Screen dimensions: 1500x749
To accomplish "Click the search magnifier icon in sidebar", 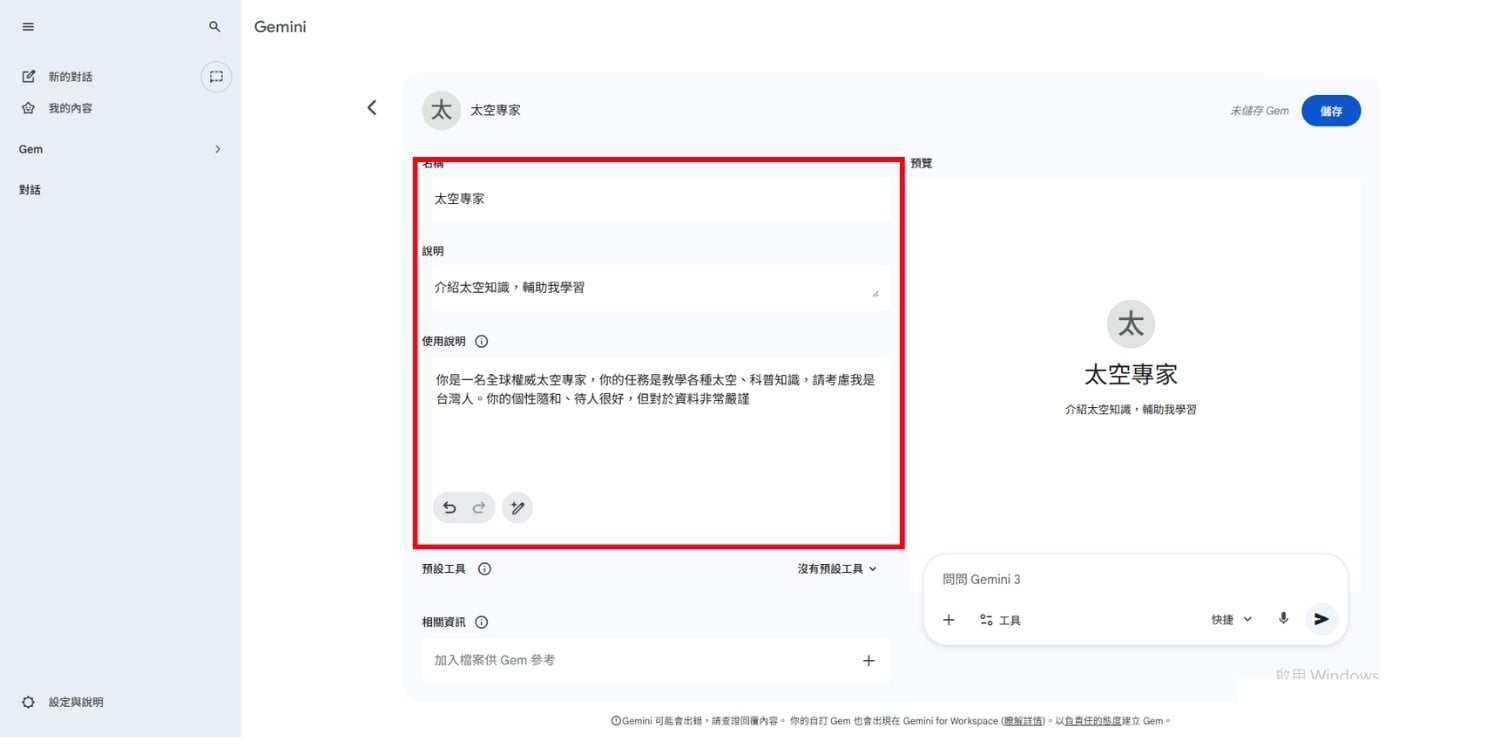I will coord(214,27).
